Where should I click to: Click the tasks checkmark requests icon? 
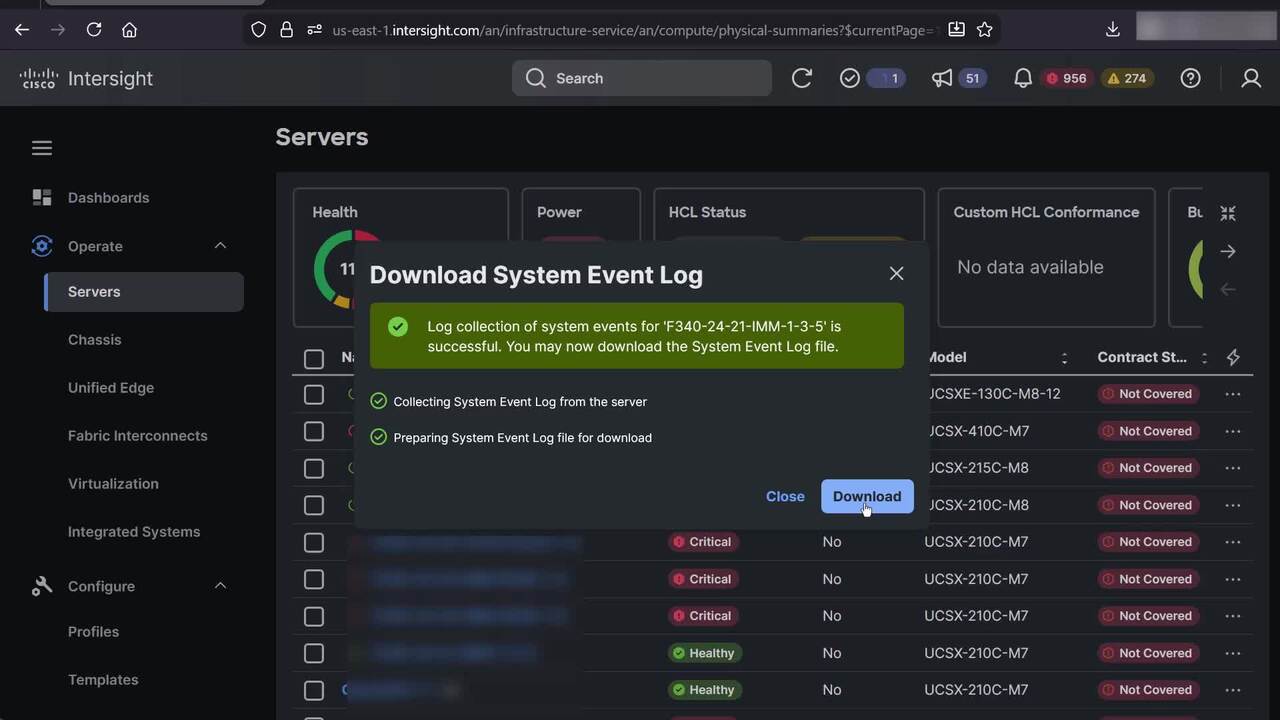click(x=850, y=78)
